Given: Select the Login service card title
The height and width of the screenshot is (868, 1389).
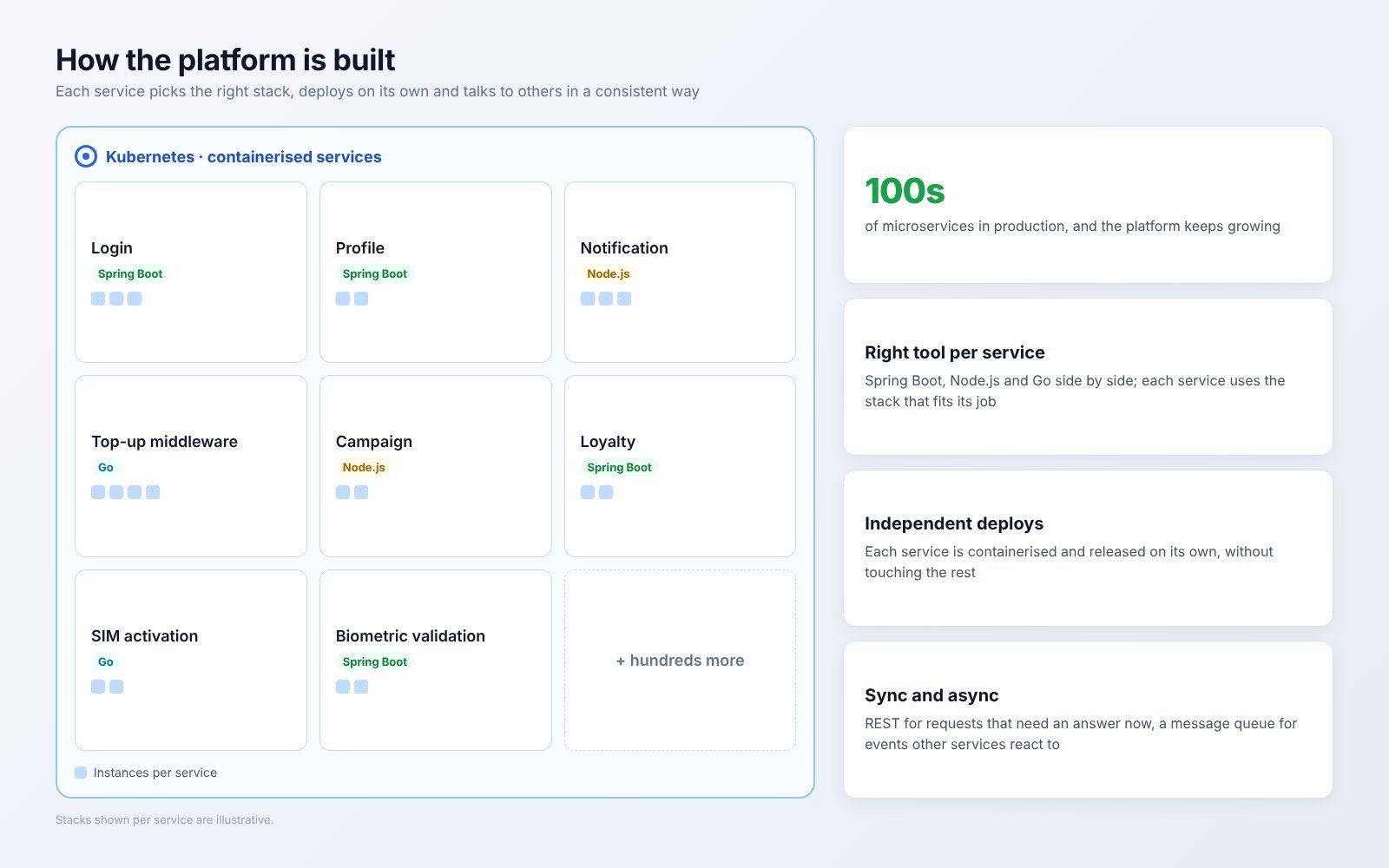Looking at the screenshot, I should pyautogui.click(x=112, y=248).
